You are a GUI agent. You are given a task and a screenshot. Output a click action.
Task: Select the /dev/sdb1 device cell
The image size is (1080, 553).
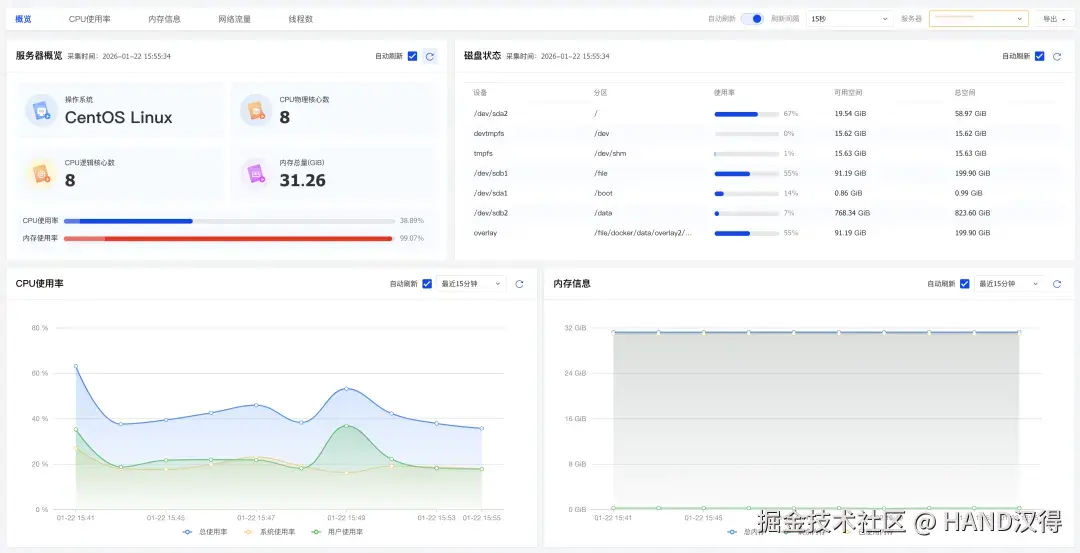tap(490, 174)
